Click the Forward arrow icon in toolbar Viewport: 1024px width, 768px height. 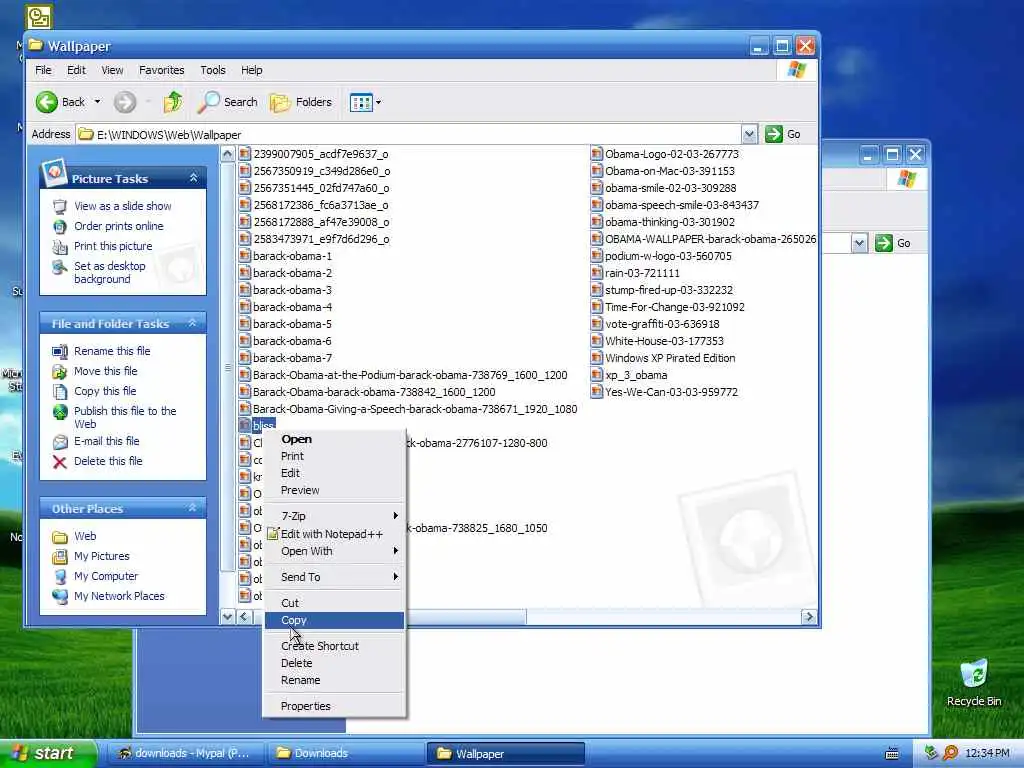coord(125,102)
